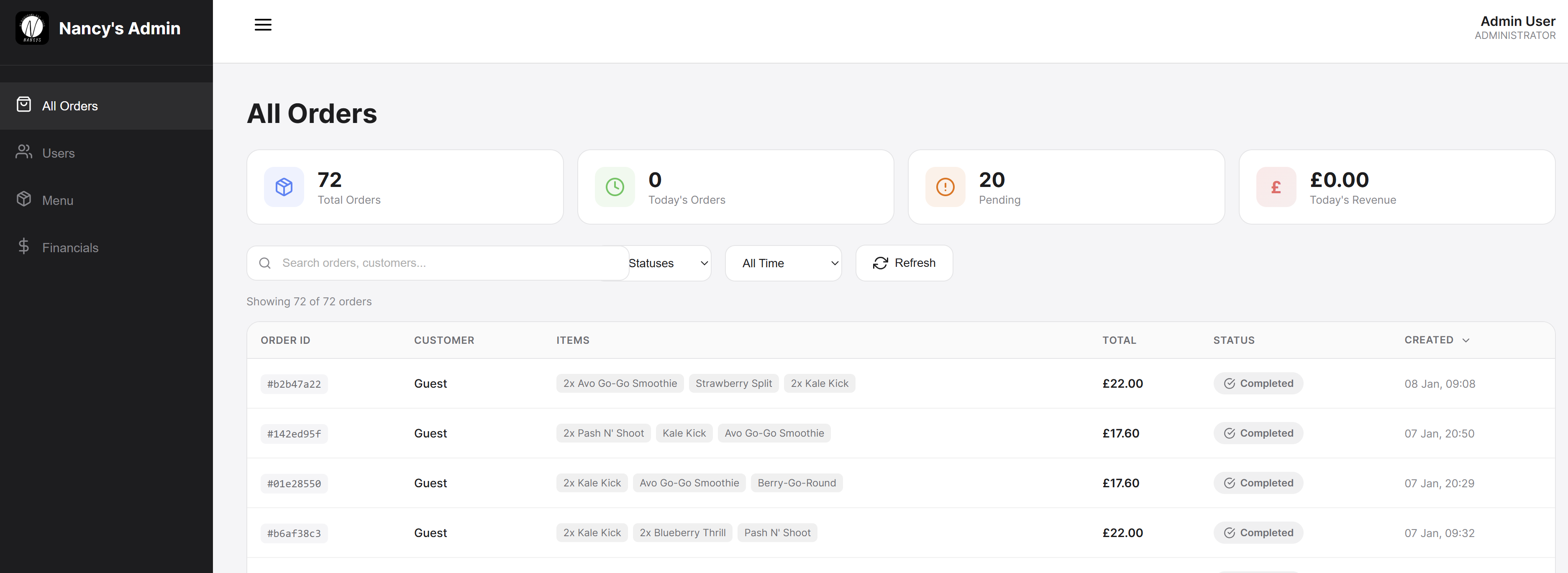This screenshot has height=573, width=1568.
Task: Select the Pending stat card
Action: coord(1066,187)
